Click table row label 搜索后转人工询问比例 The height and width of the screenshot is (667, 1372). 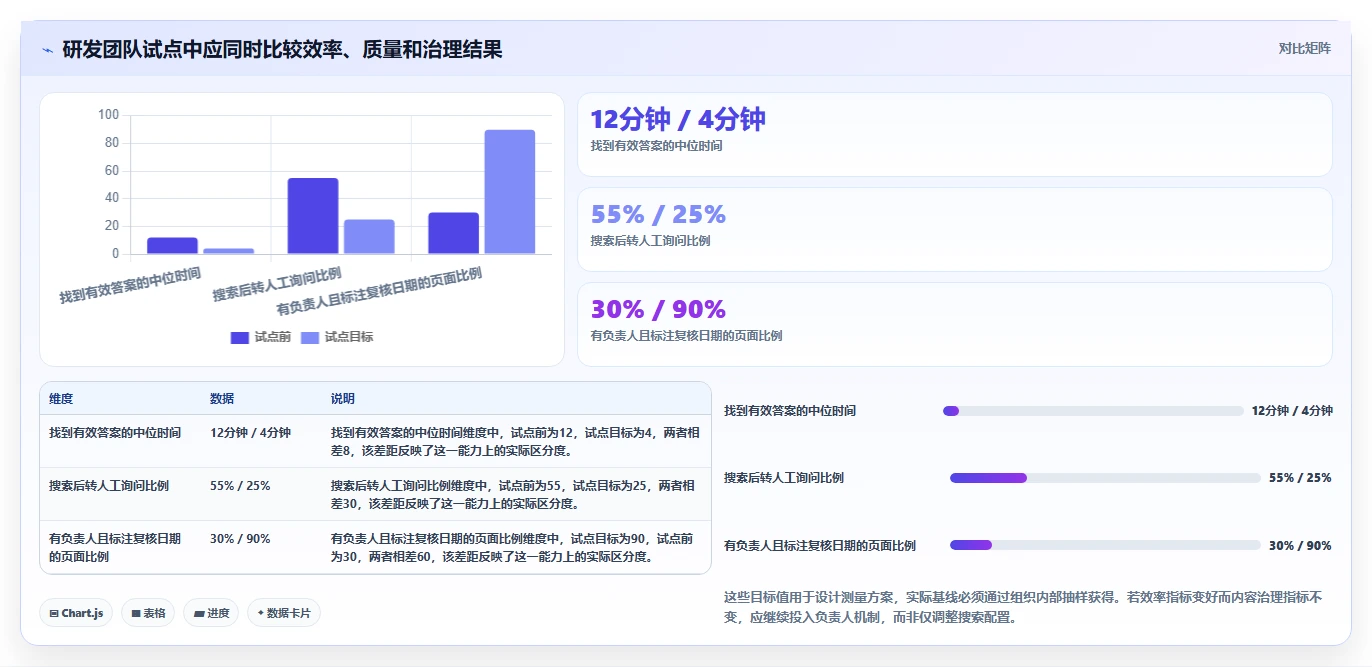point(109,486)
